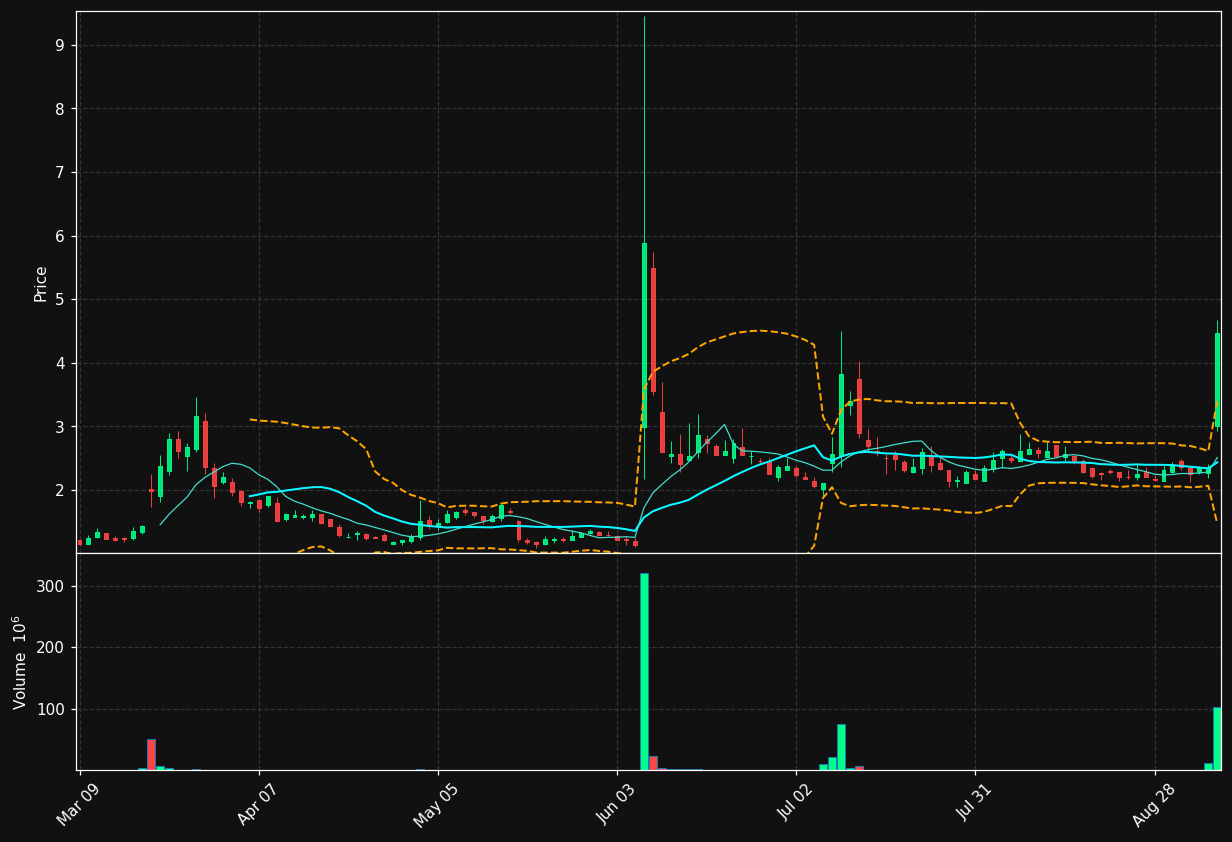This screenshot has height=842, width=1232.
Task: Click the Mar 09 date label
Action: (78, 804)
